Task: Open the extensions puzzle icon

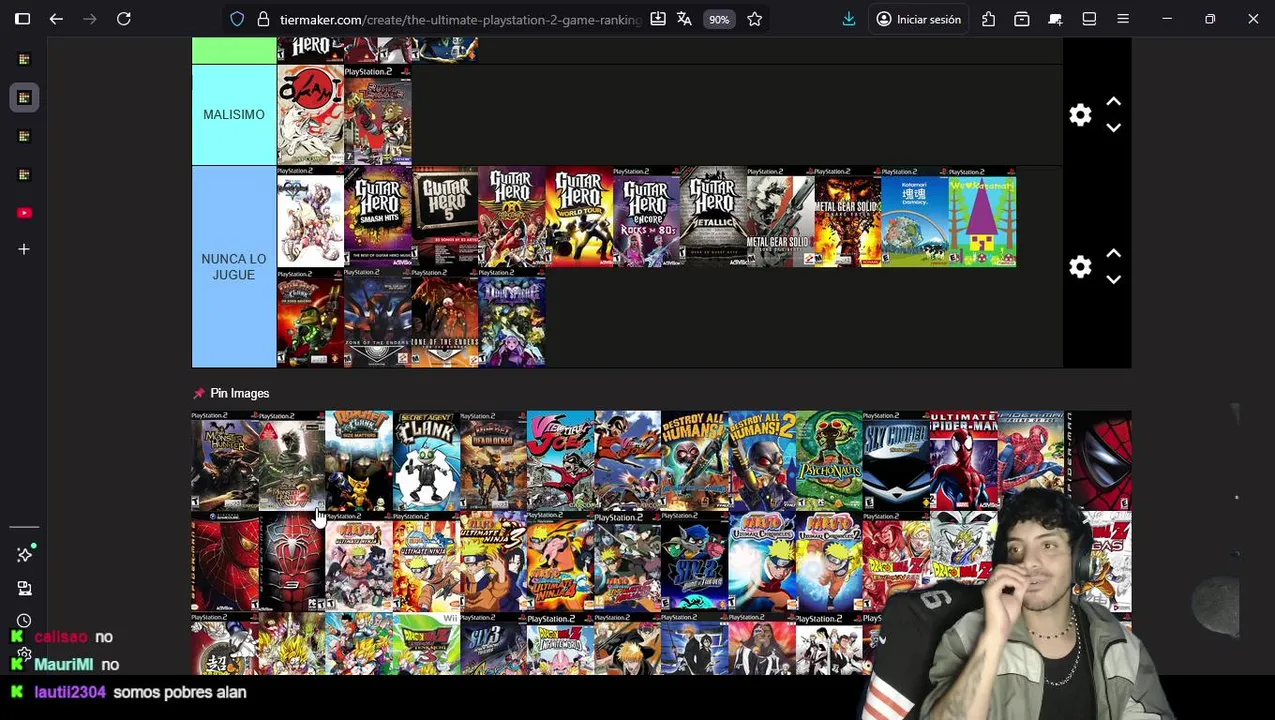Action: pos(989,19)
